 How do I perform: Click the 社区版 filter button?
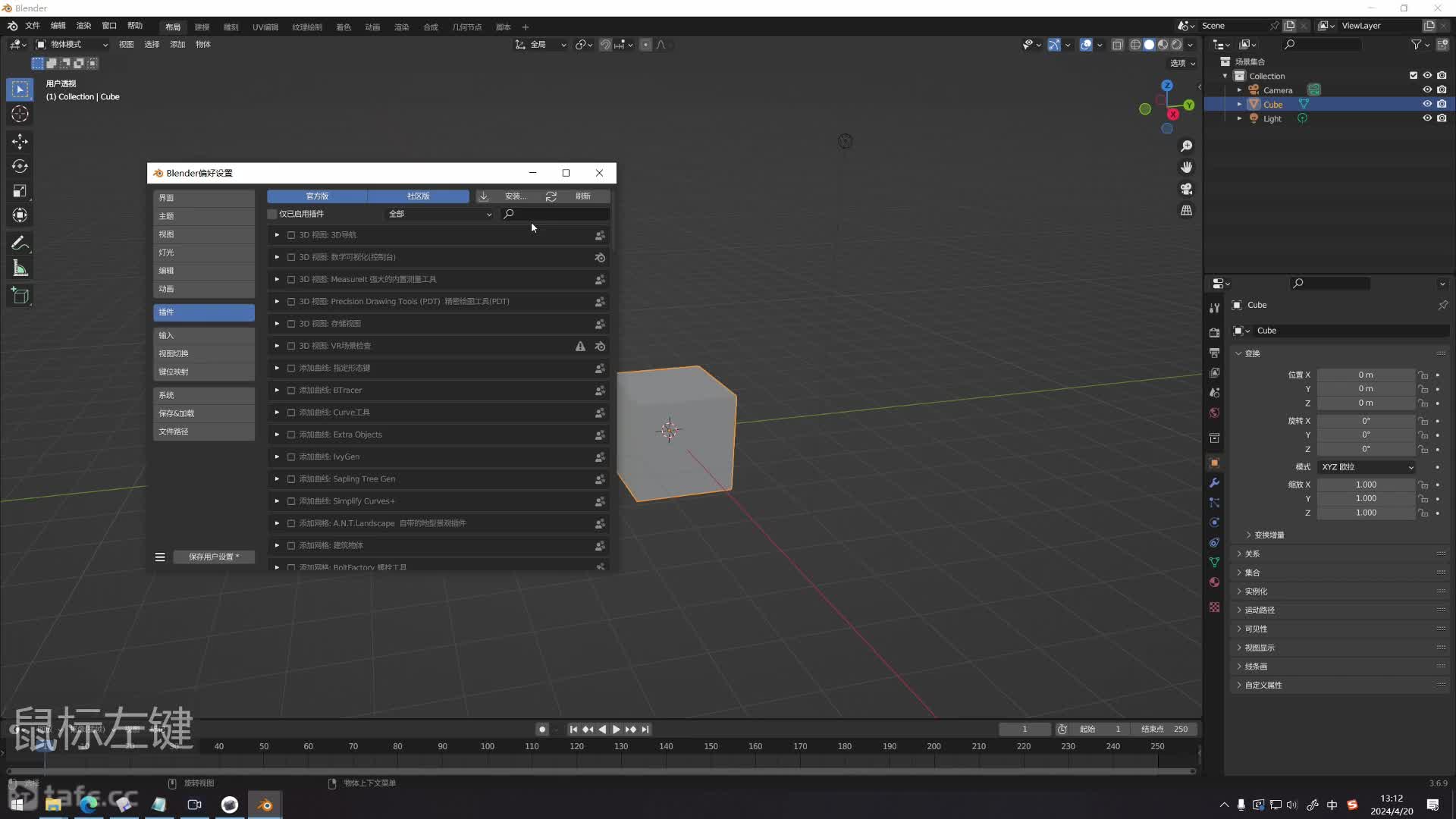click(419, 196)
